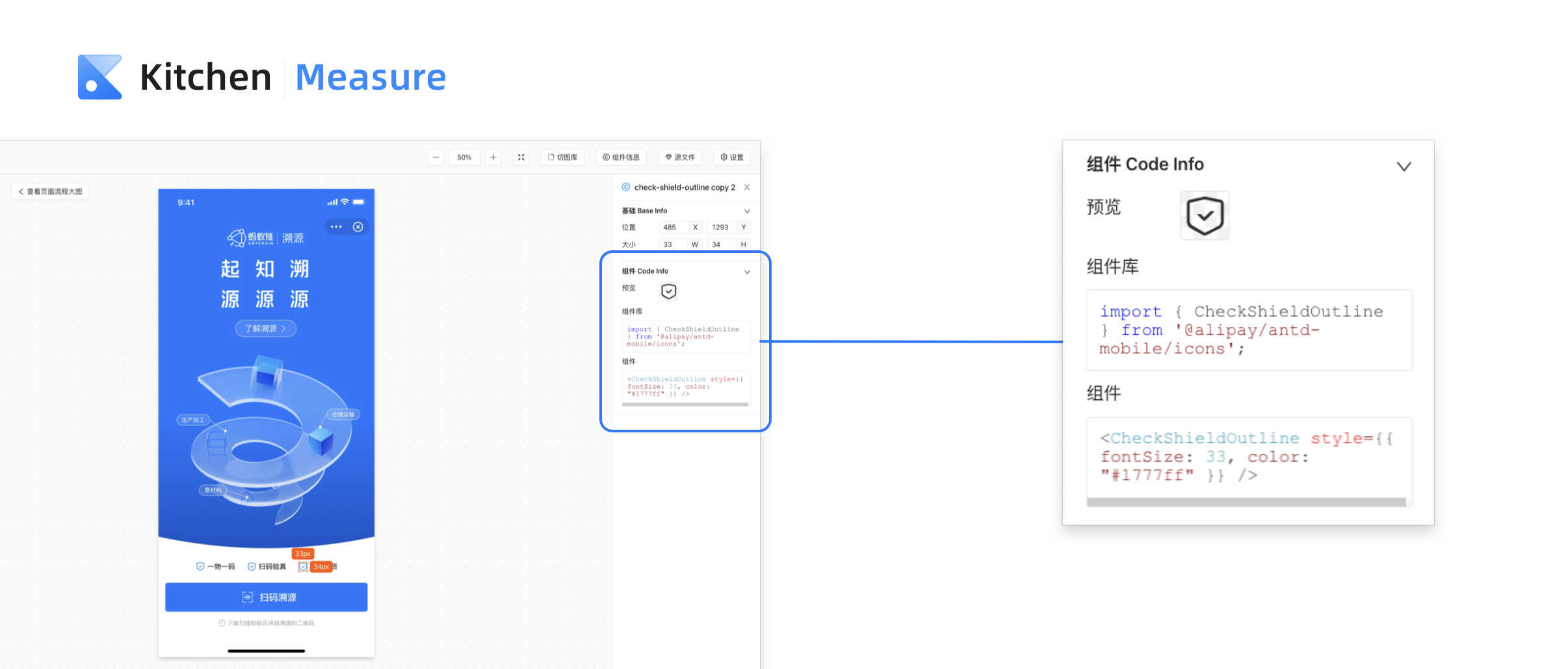Click the 预览 label in enlarged callout
Screen dimensions: 1568x669
[x=1104, y=207]
